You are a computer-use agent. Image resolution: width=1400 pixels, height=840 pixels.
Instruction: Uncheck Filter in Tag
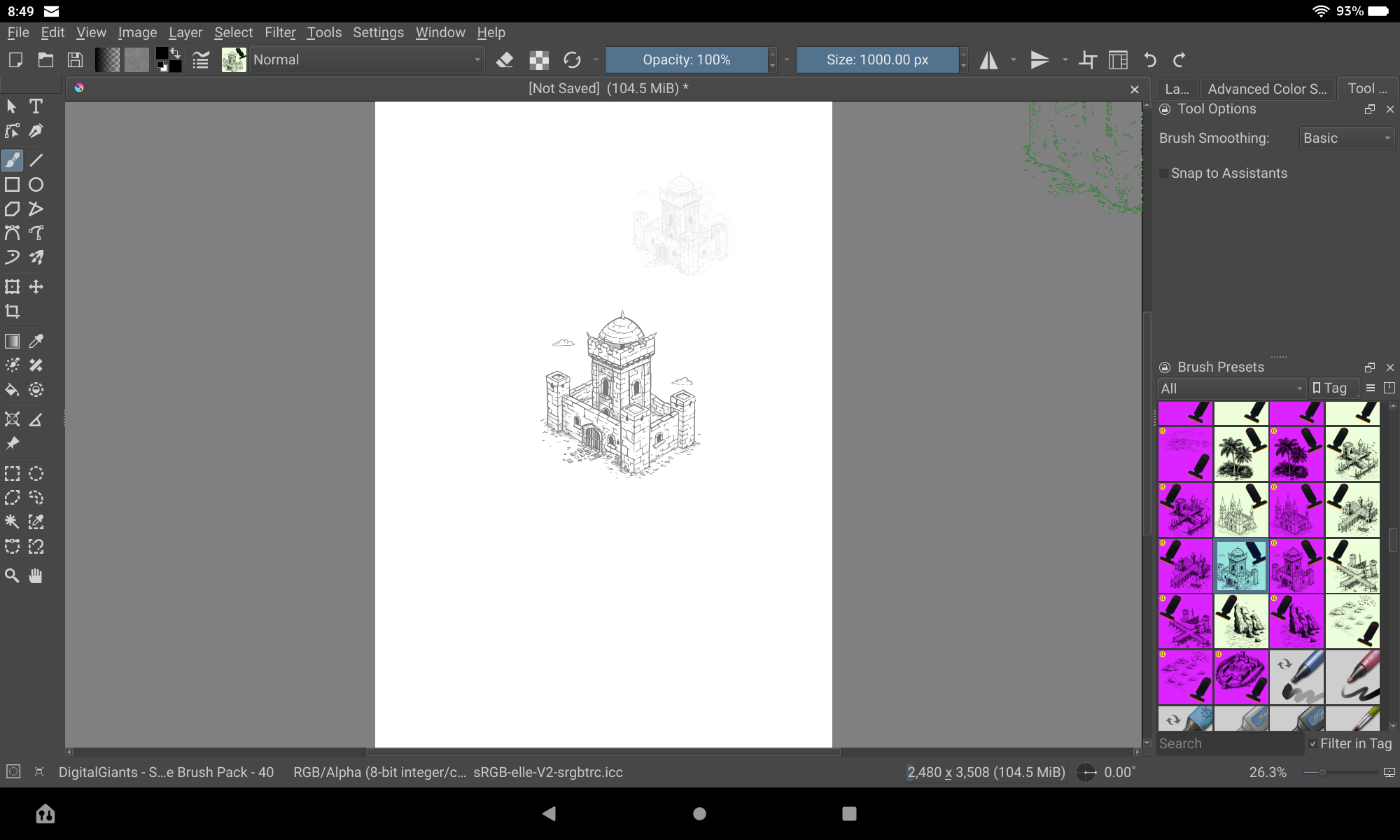click(1314, 743)
